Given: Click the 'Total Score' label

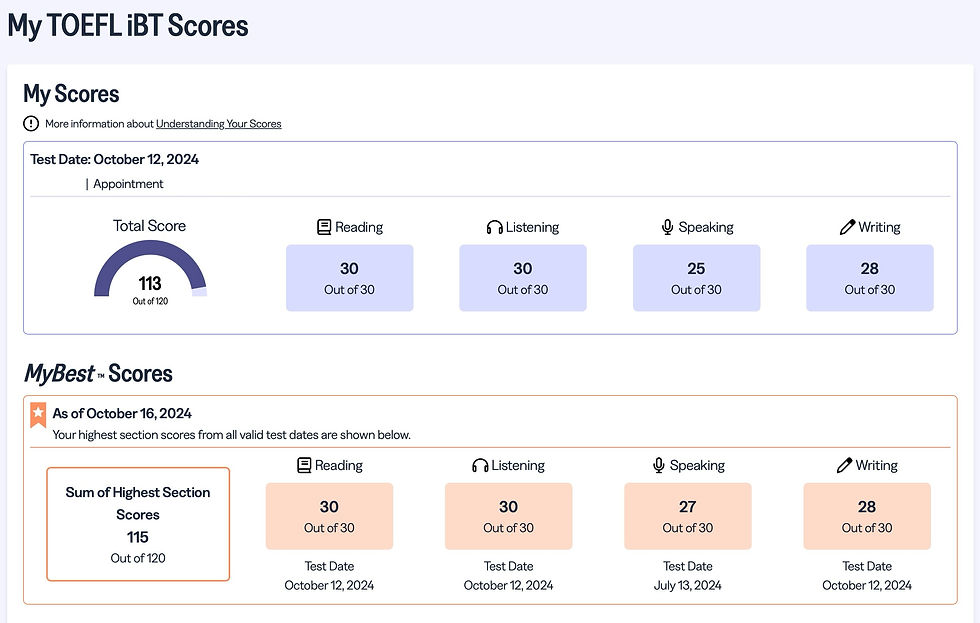Looking at the screenshot, I should (149, 226).
